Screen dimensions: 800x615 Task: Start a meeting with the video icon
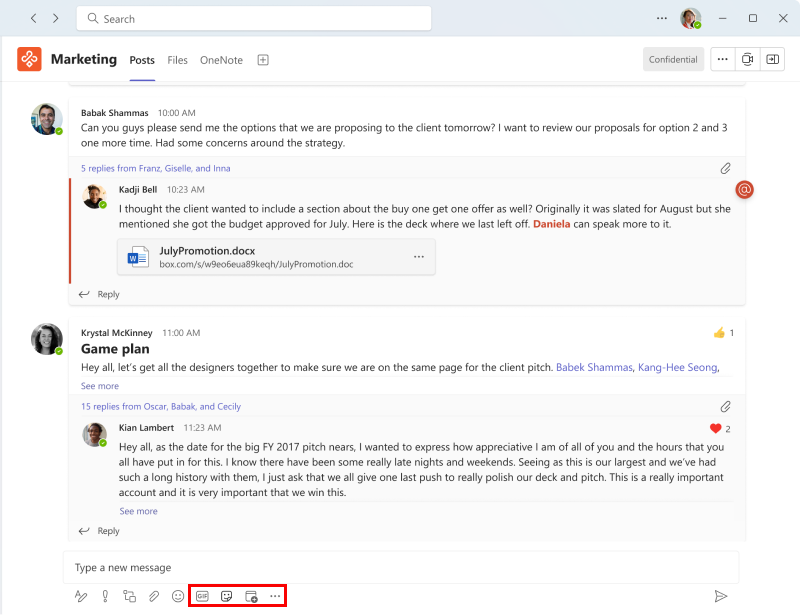[747, 59]
